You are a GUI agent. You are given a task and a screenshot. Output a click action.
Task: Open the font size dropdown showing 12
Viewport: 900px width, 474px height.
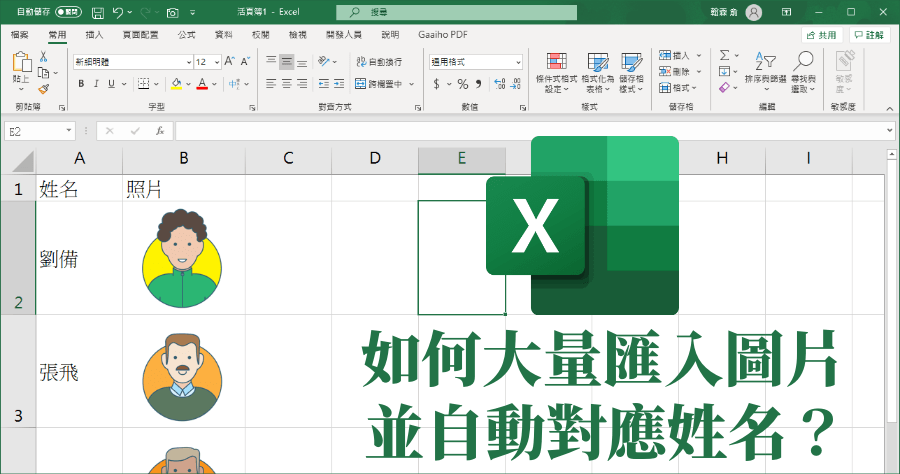pyautogui.click(x=217, y=62)
